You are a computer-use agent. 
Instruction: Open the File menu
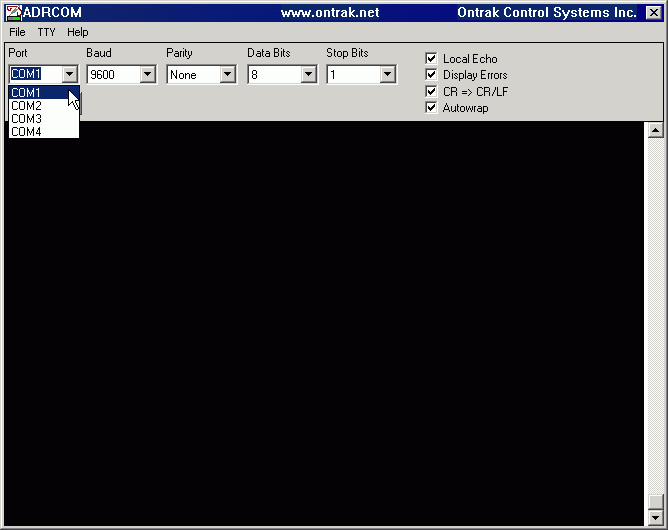click(x=17, y=32)
